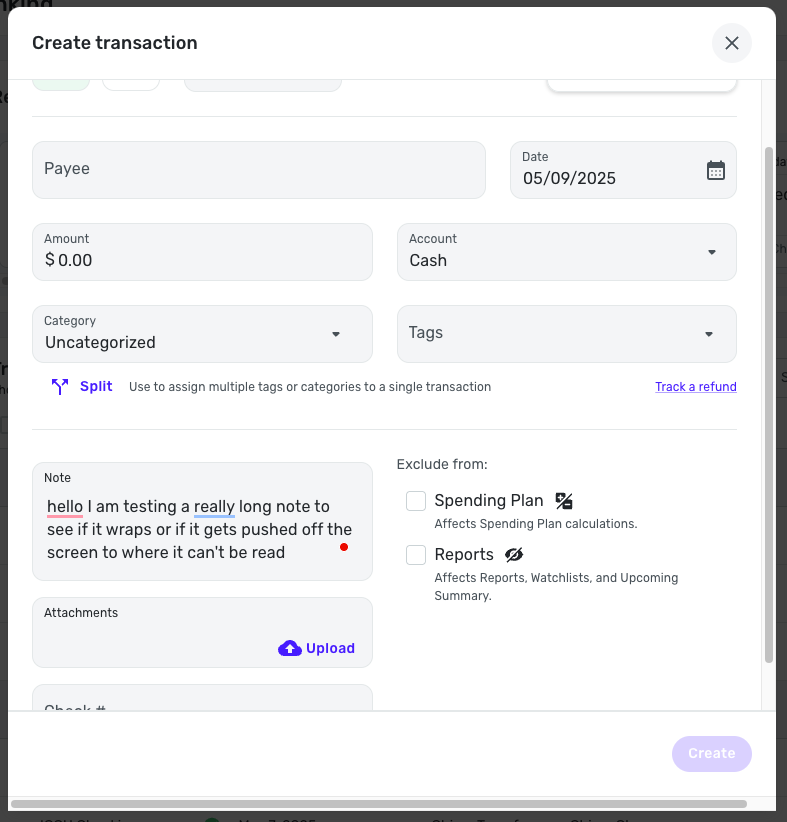787x822 pixels.
Task: Check the Exclude from Reports box
Action: pos(416,555)
